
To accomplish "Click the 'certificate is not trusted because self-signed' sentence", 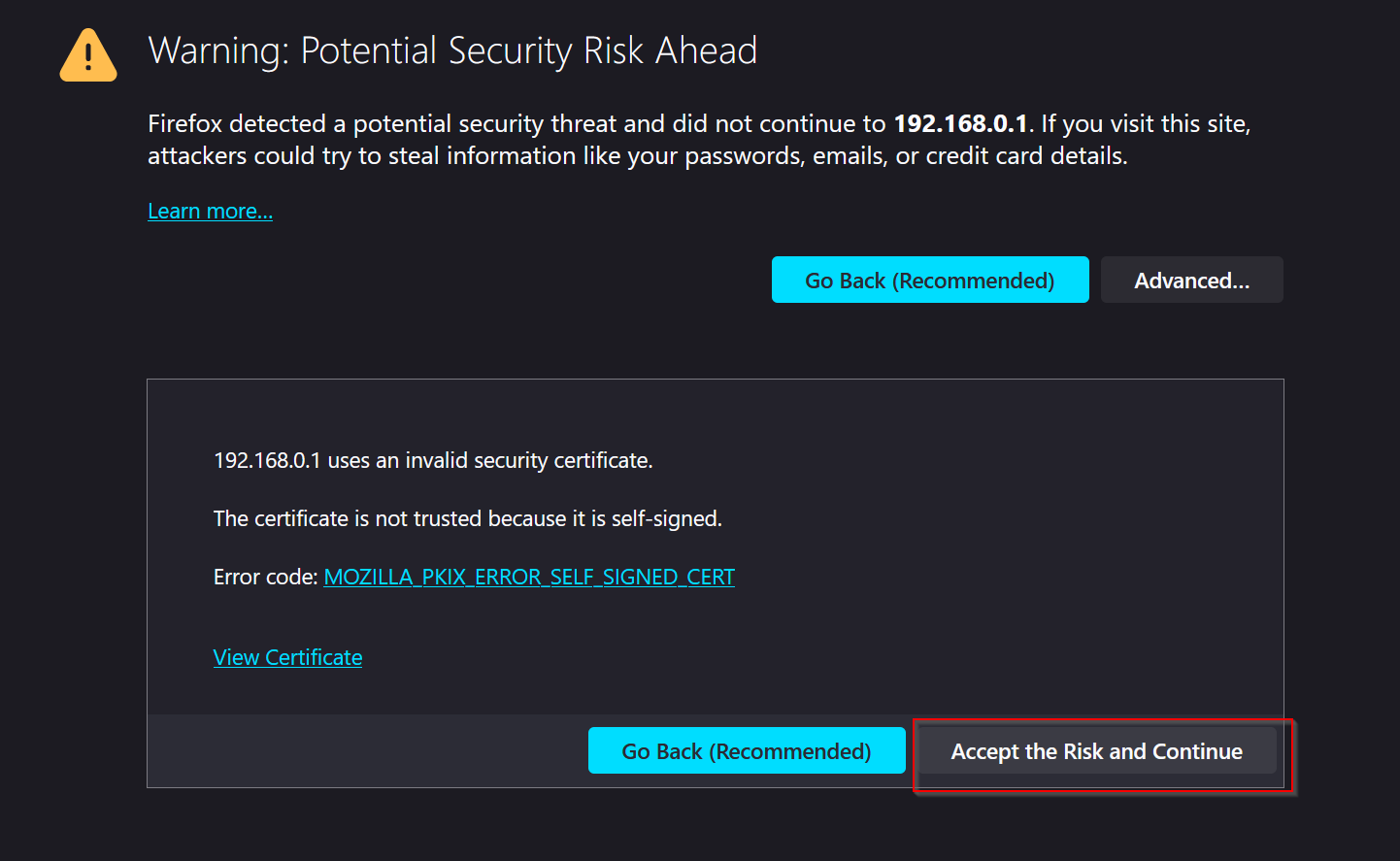I will point(468,518).
